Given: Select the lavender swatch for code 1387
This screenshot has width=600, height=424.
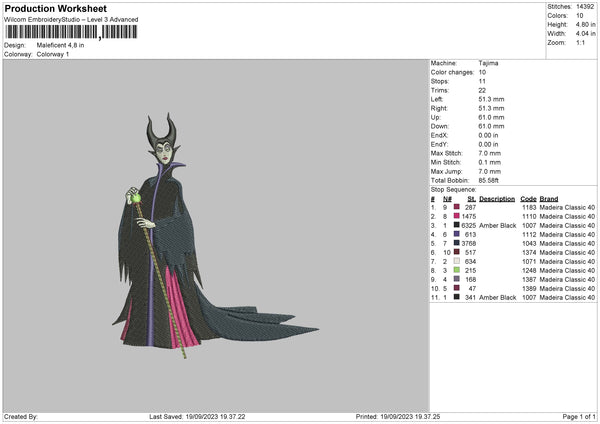Looking at the screenshot, I should click(457, 279).
